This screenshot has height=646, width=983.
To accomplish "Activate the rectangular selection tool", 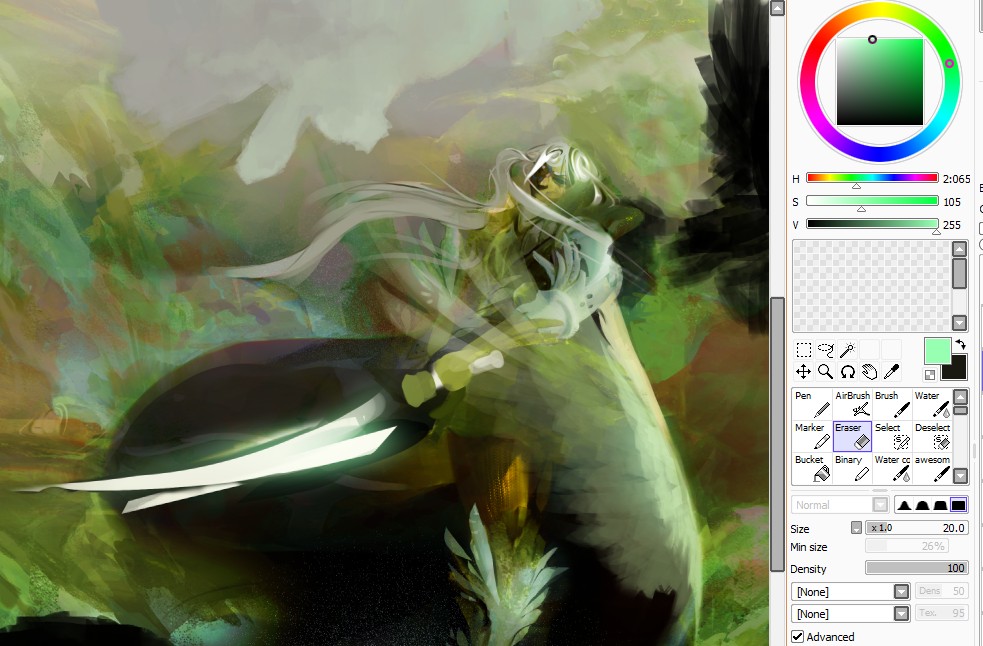I will [804, 349].
